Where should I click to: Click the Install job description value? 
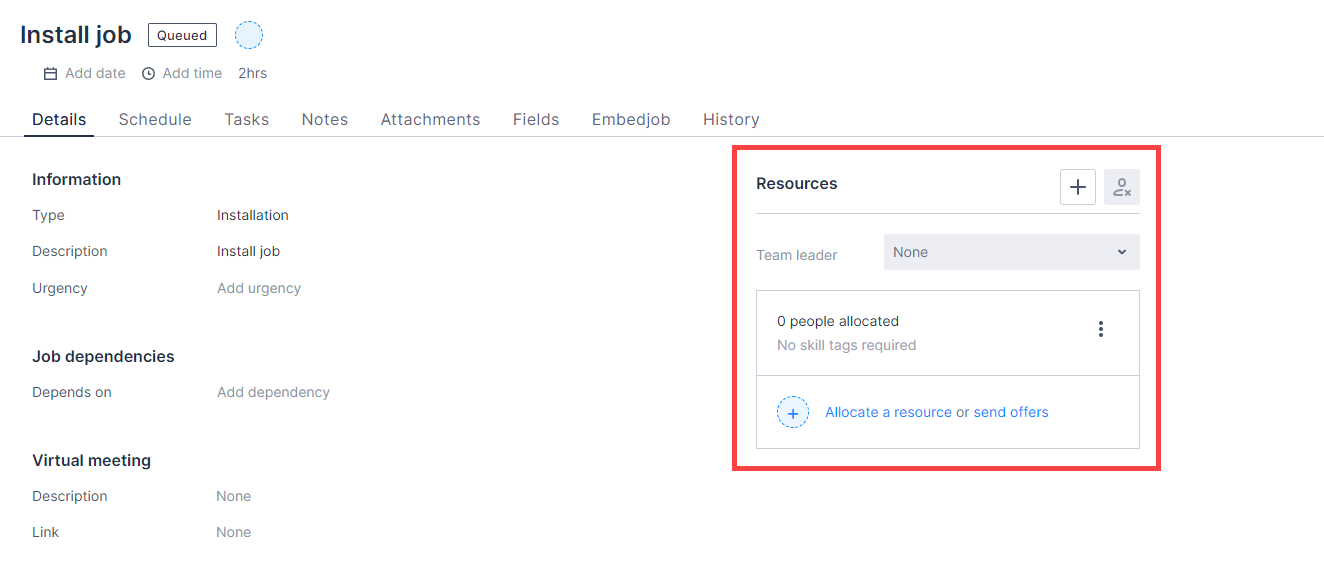coord(248,251)
